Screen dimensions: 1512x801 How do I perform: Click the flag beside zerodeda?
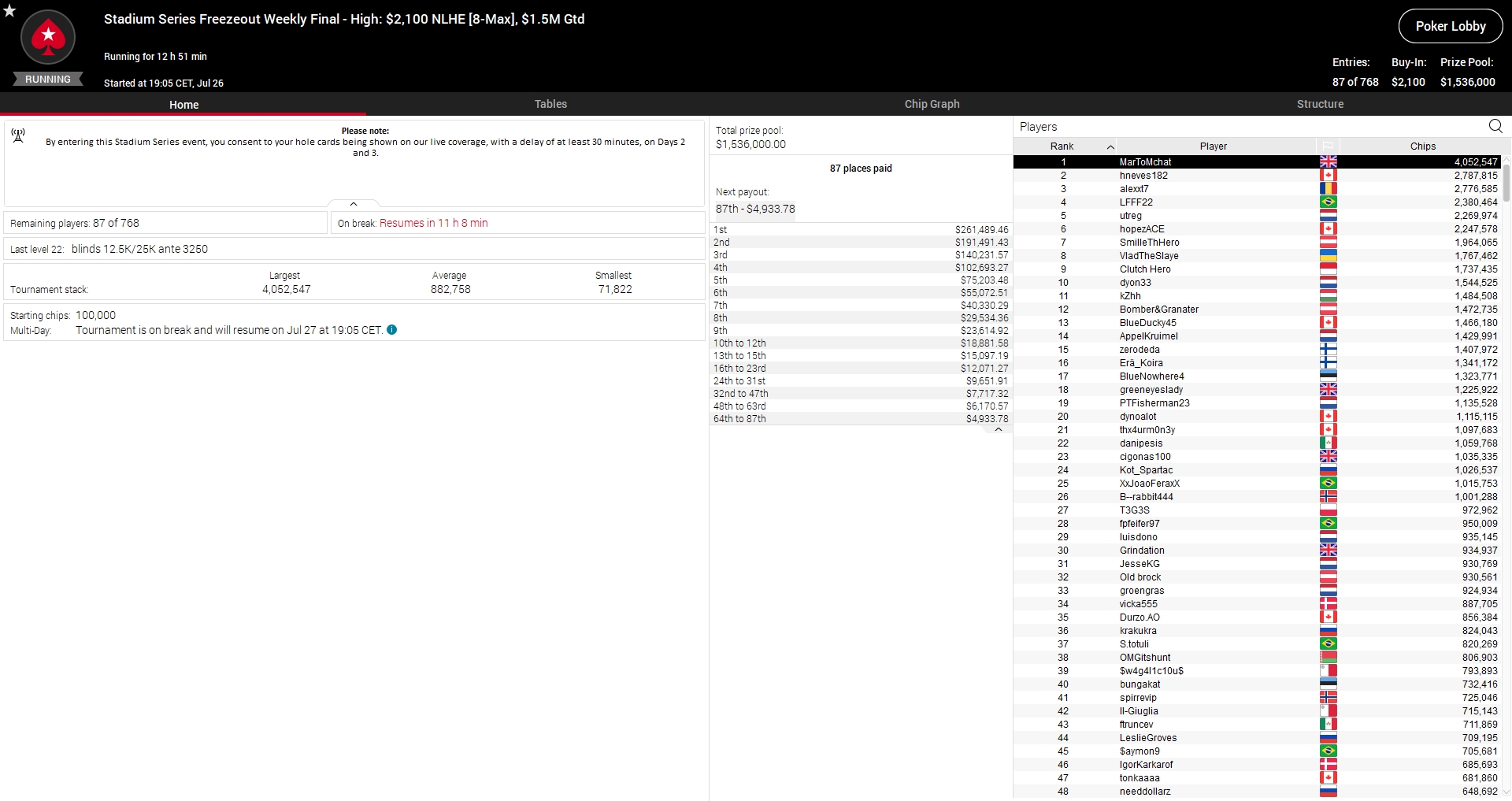coord(1329,349)
